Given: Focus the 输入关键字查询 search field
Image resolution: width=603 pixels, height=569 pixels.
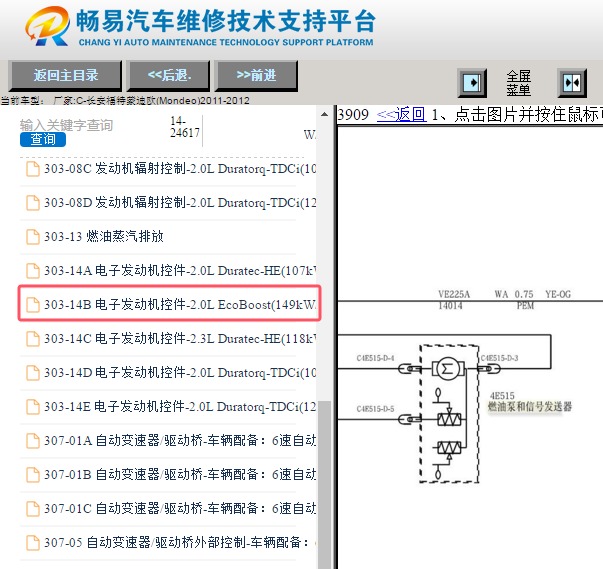Looking at the screenshot, I should click(x=66, y=125).
